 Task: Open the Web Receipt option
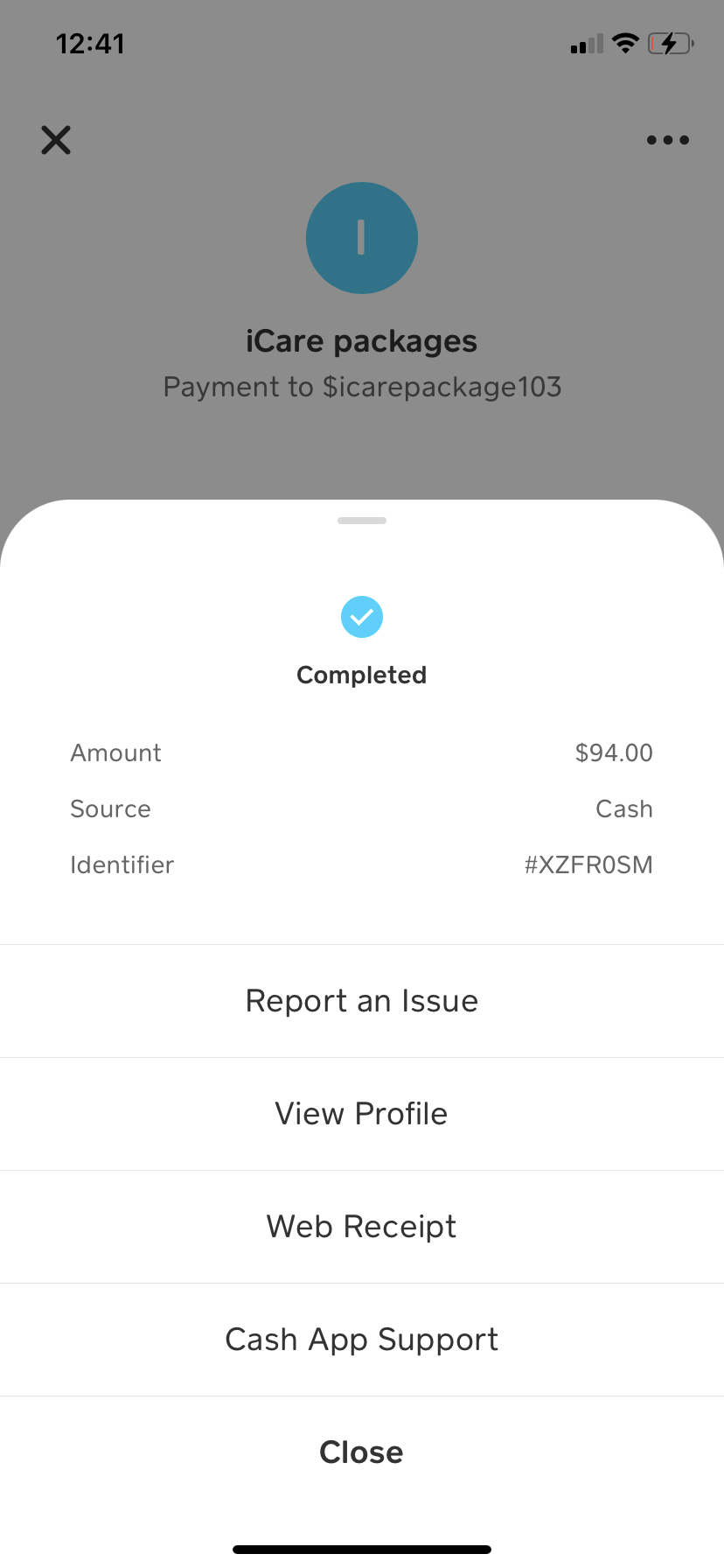click(x=362, y=1227)
